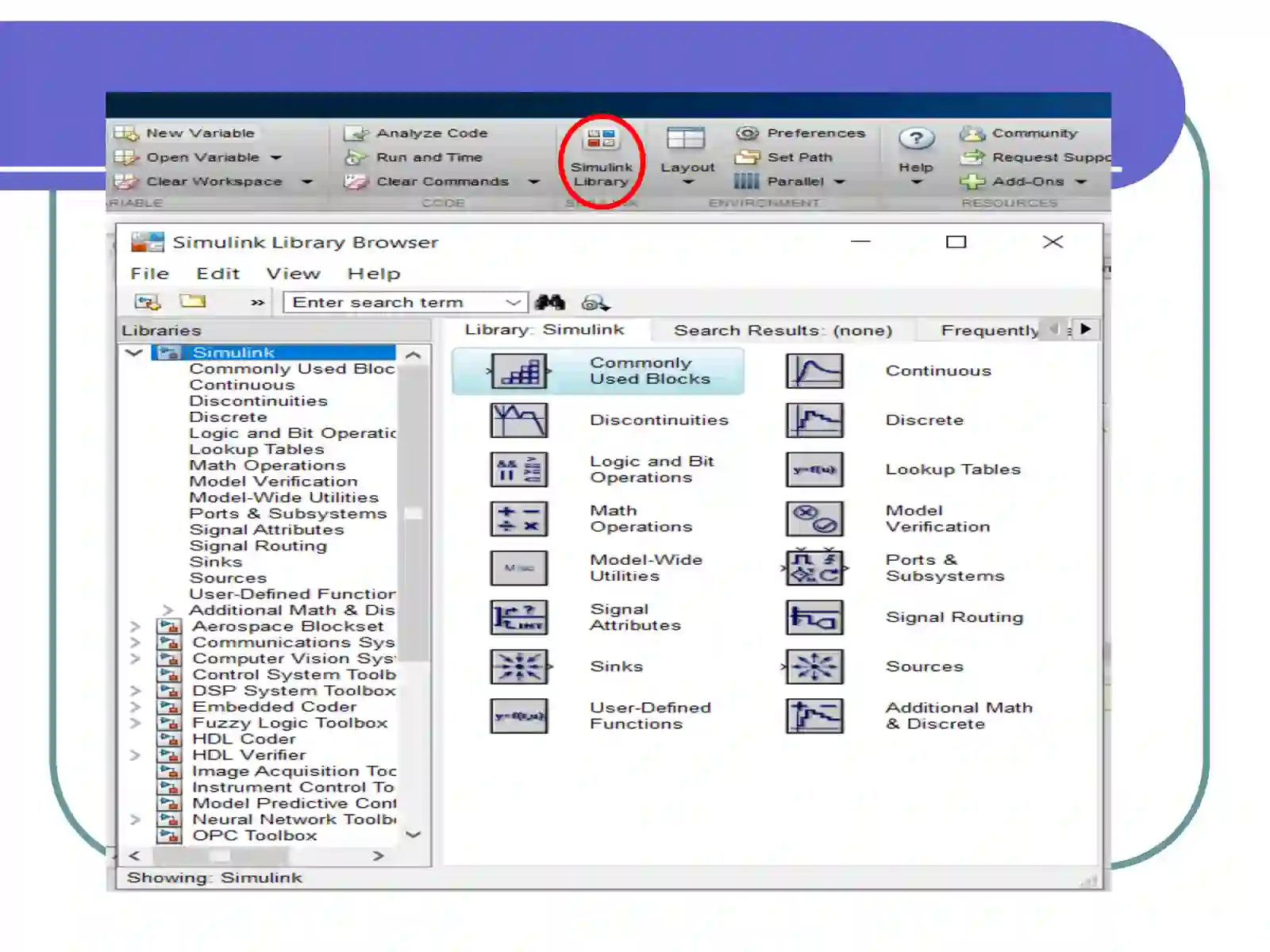This screenshot has height=952, width=1270.
Task: Expand the Additional Math & Discrete tree node
Action: [167, 610]
